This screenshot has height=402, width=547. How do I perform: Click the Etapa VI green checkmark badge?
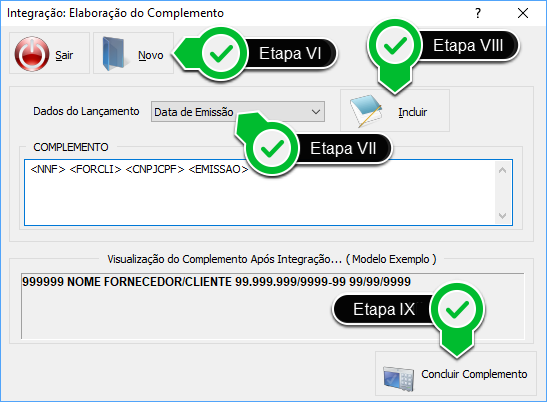tap(221, 54)
